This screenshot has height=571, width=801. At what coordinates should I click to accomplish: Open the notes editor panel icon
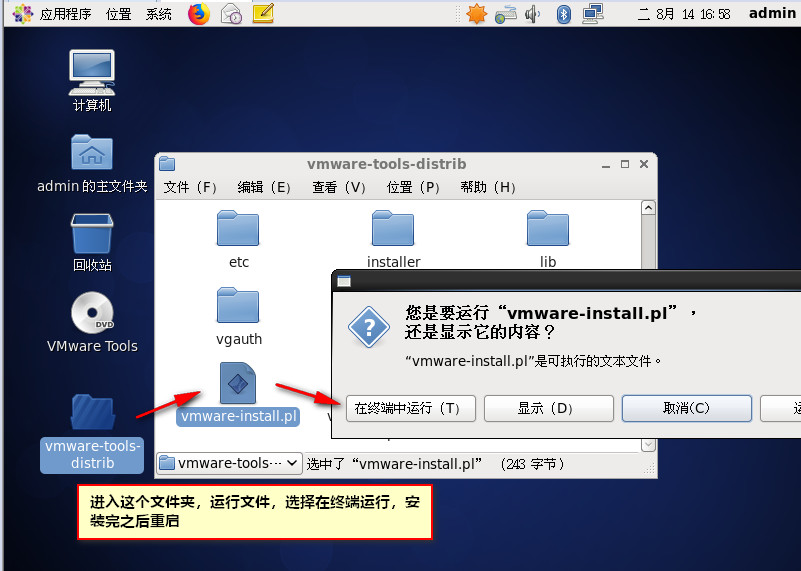[264, 13]
